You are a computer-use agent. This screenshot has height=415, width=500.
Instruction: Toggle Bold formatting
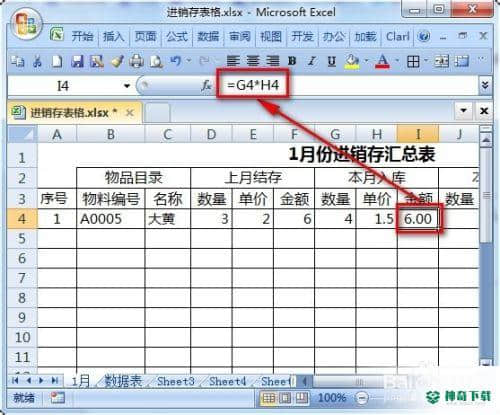[292, 61]
